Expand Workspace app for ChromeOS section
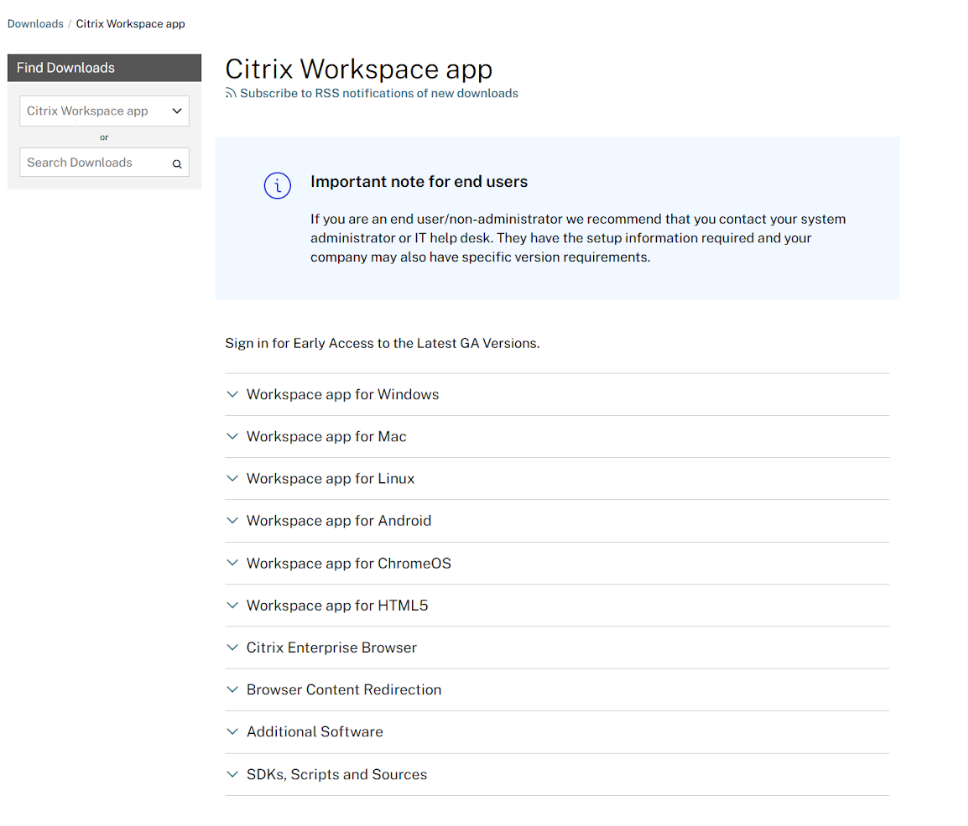Image resolution: width=968 pixels, height=826 pixels. [348, 564]
